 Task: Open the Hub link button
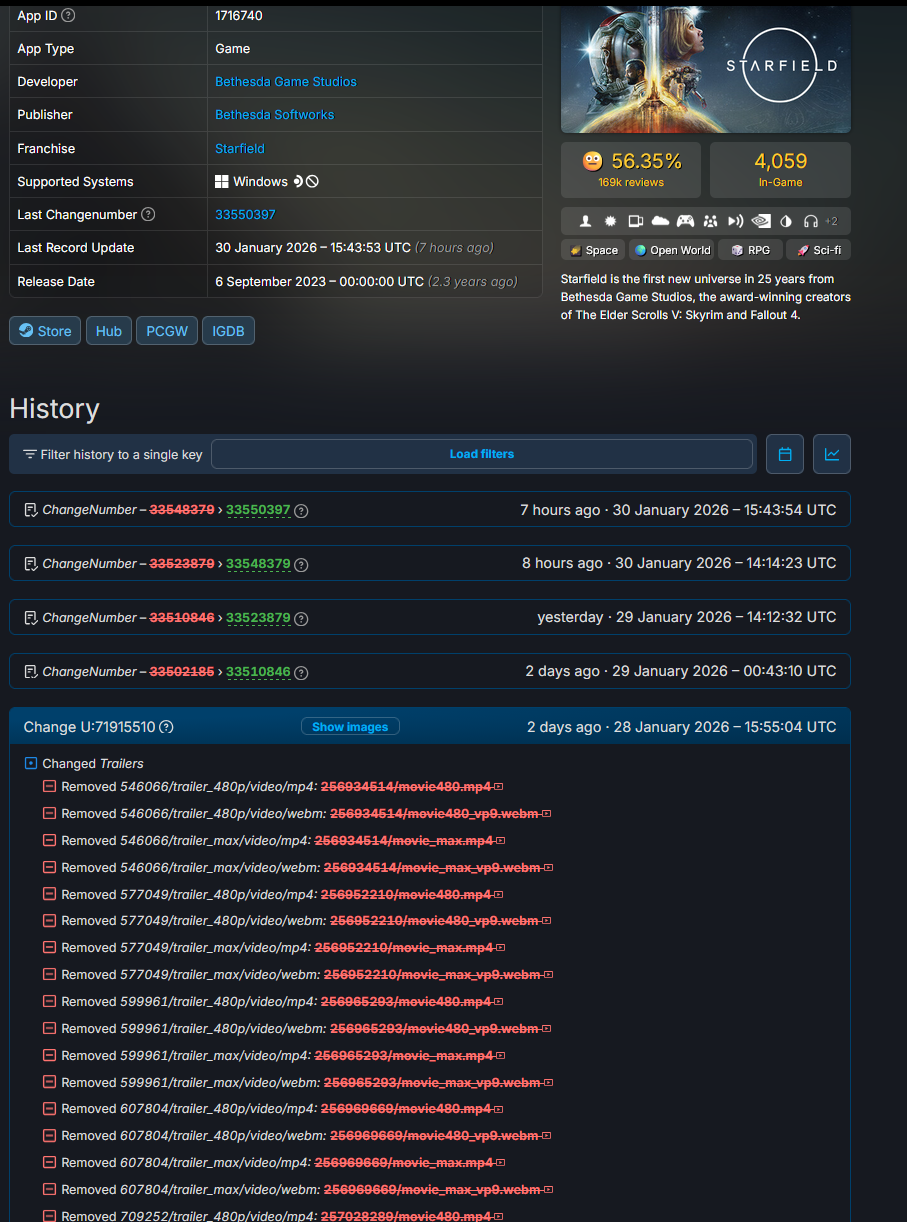[109, 331]
